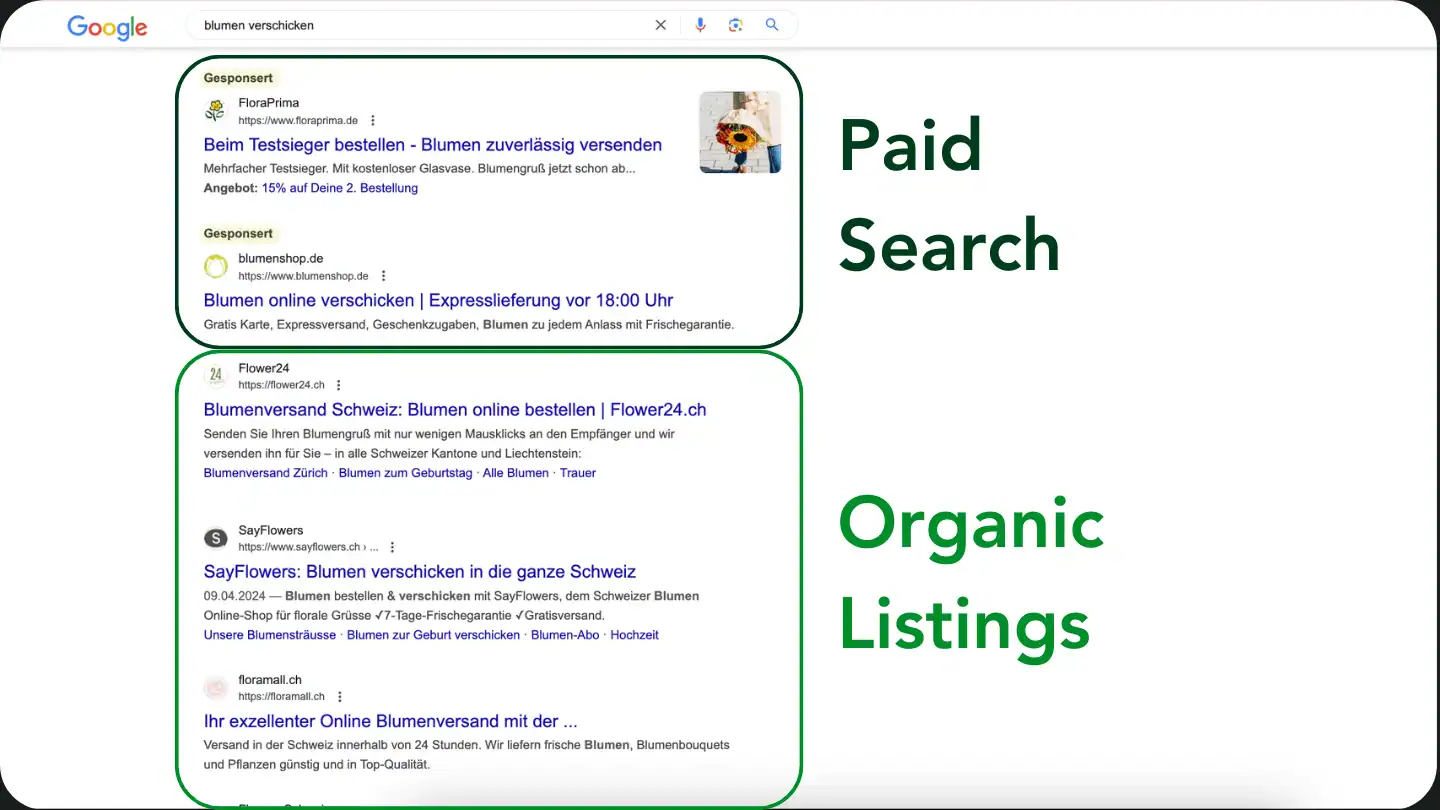Clear the search query with X icon

[660, 25]
